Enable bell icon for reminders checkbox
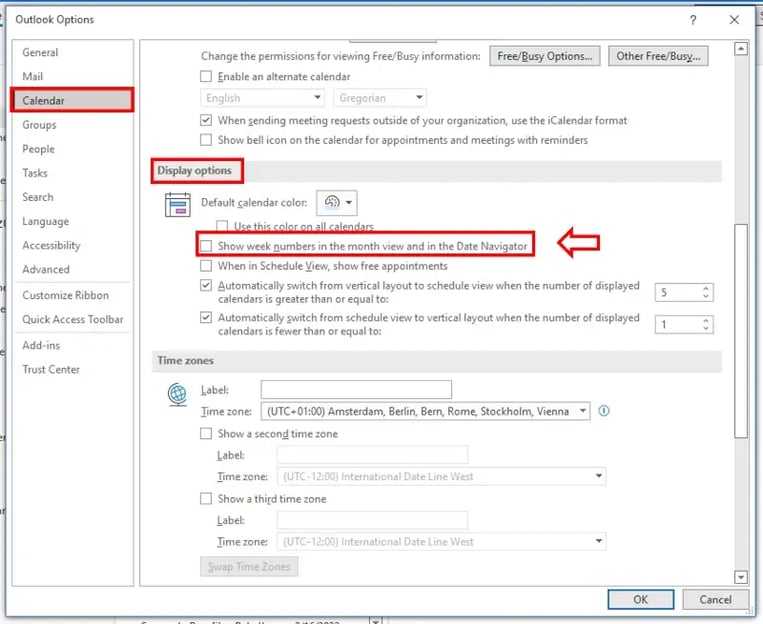The image size is (763, 624). click(206, 140)
